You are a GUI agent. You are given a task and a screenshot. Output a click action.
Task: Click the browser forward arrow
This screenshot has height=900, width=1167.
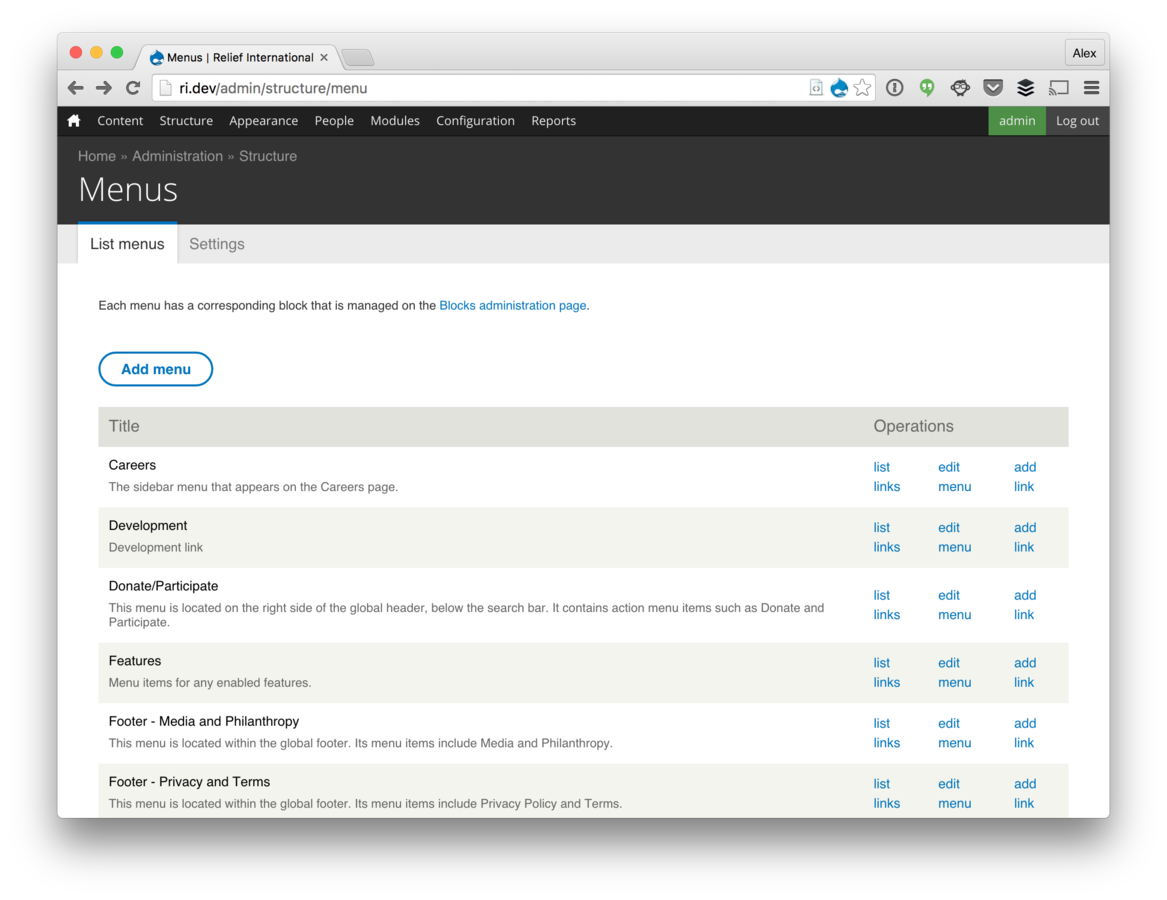104,88
